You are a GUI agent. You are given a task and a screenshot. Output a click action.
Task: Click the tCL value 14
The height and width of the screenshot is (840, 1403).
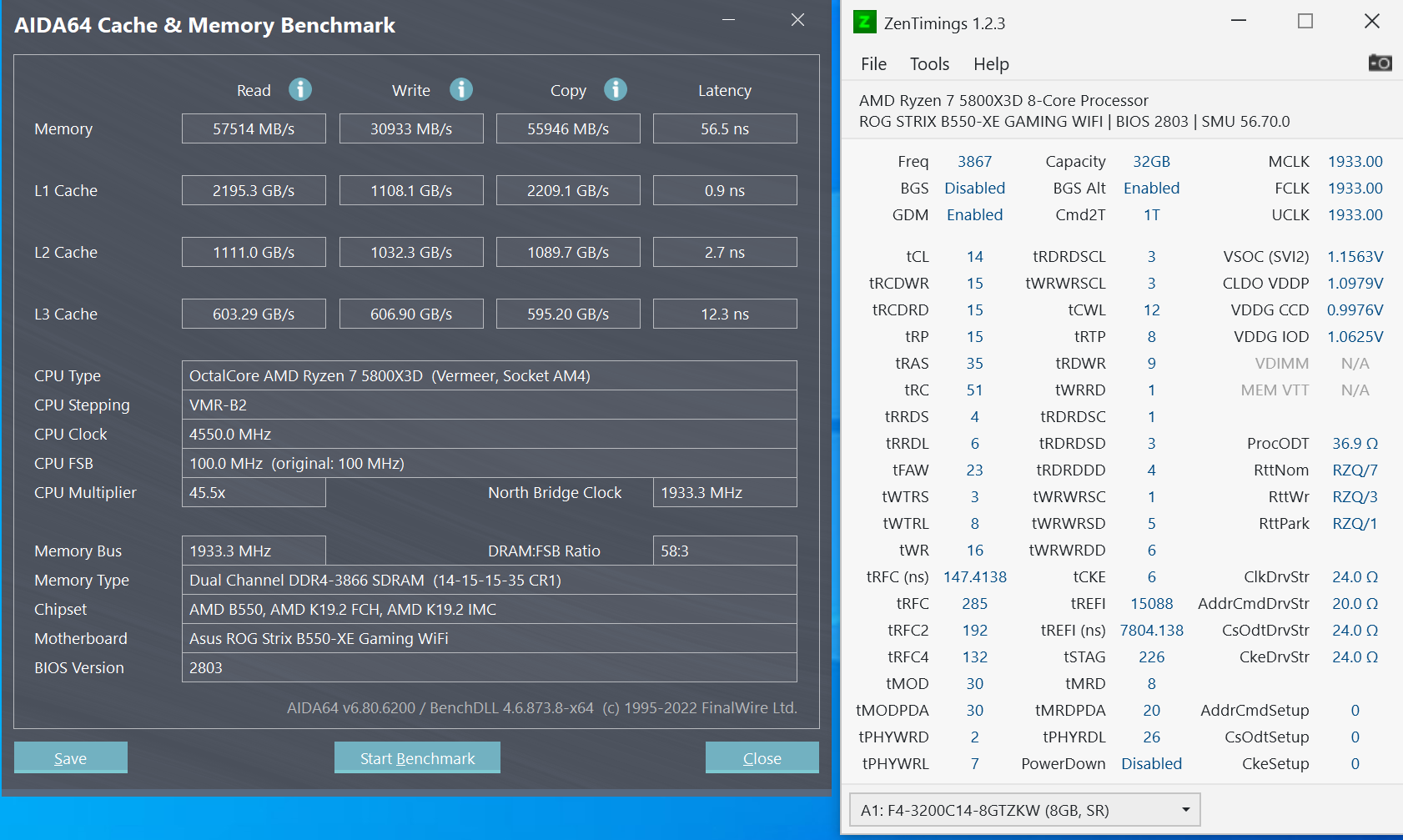974,256
